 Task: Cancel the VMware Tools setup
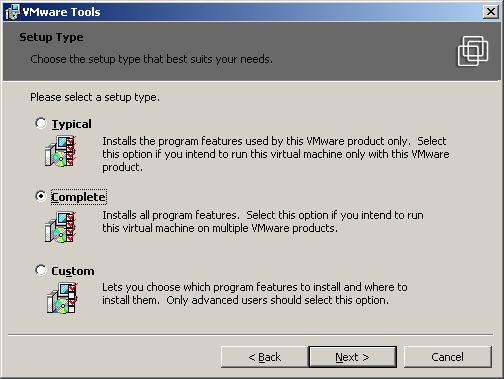(448, 357)
